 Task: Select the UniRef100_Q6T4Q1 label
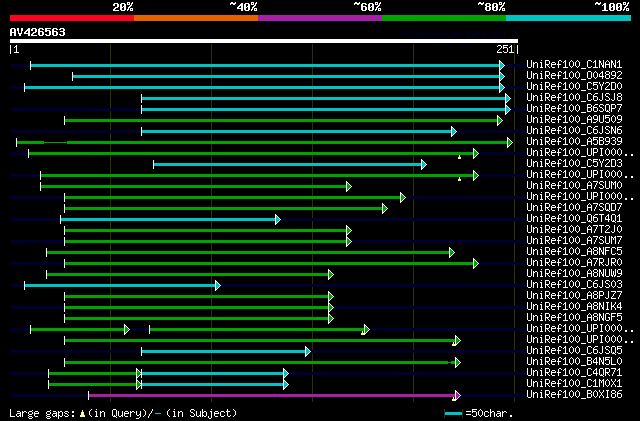click(x=574, y=218)
